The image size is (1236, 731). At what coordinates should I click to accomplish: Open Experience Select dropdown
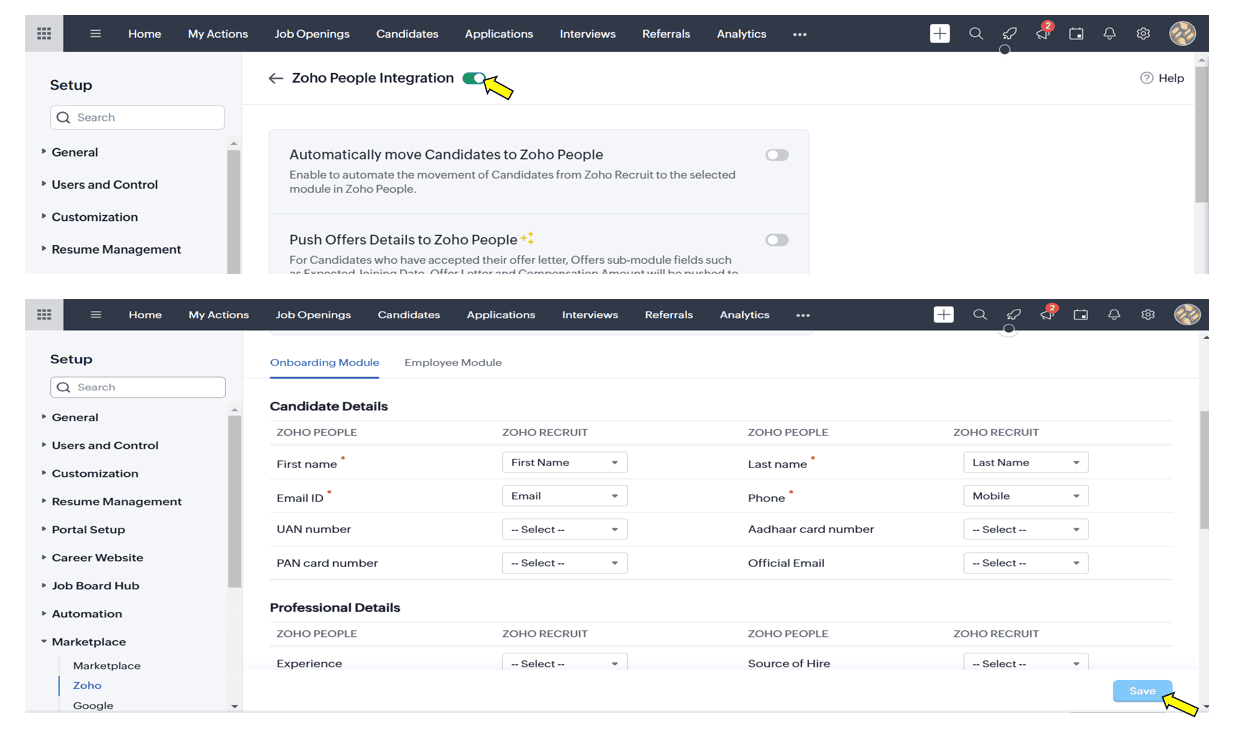(565, 662)
